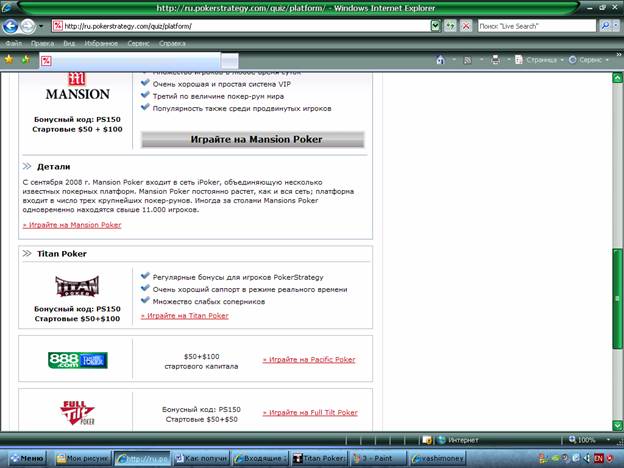Run search with the magnifier icon
Viewport: 624px width, 468px height.
(x=605, y=26)
